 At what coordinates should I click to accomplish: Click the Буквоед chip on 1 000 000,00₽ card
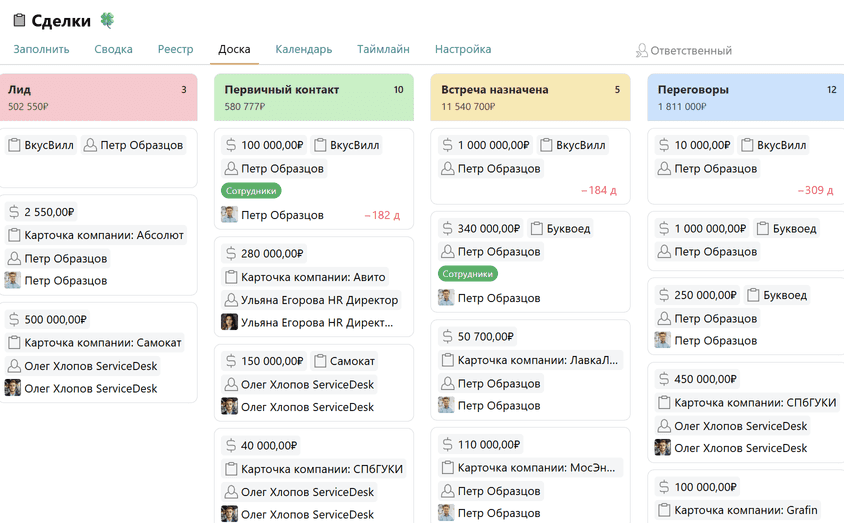785,229
